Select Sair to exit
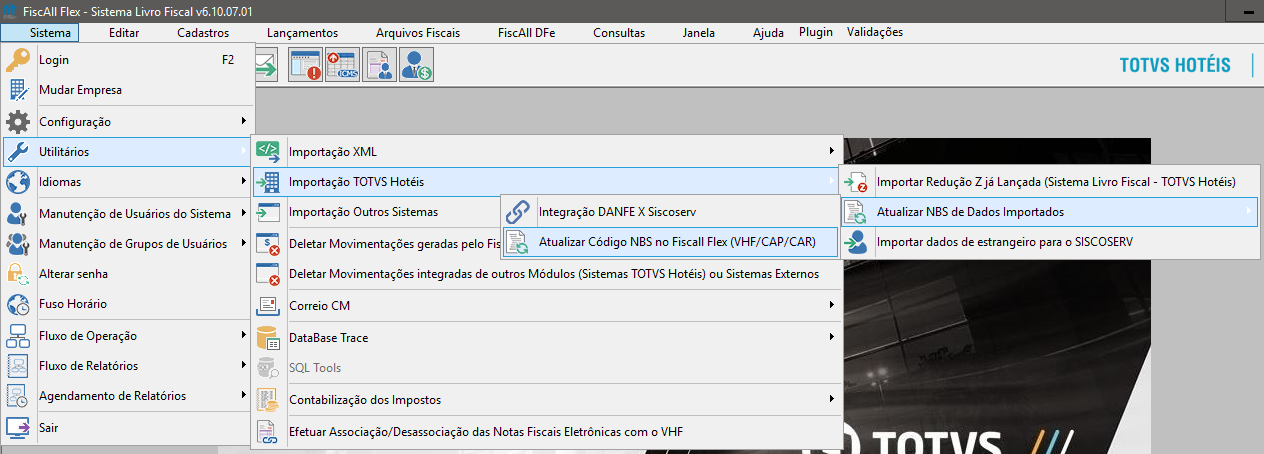Screen dimensions: 1264x454 pyautogui.click(x=126, y=428)
